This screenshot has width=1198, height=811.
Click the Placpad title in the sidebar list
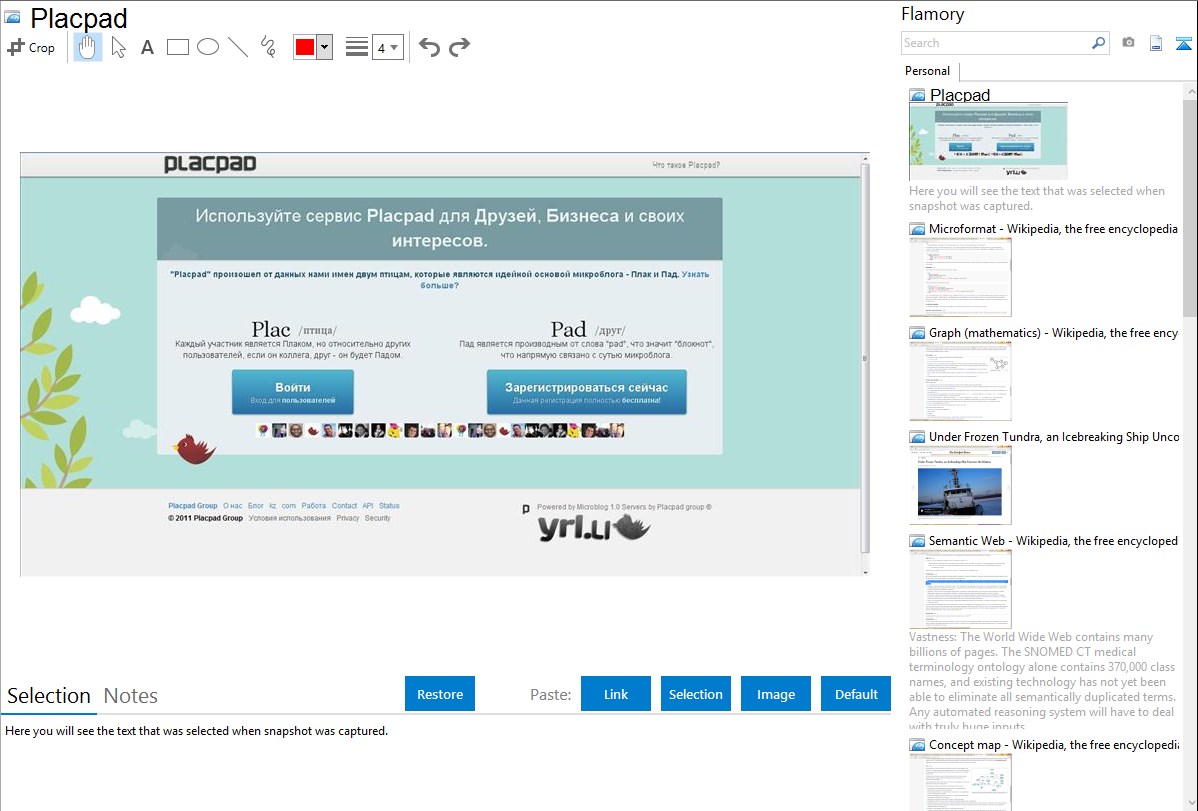(960, 95)
